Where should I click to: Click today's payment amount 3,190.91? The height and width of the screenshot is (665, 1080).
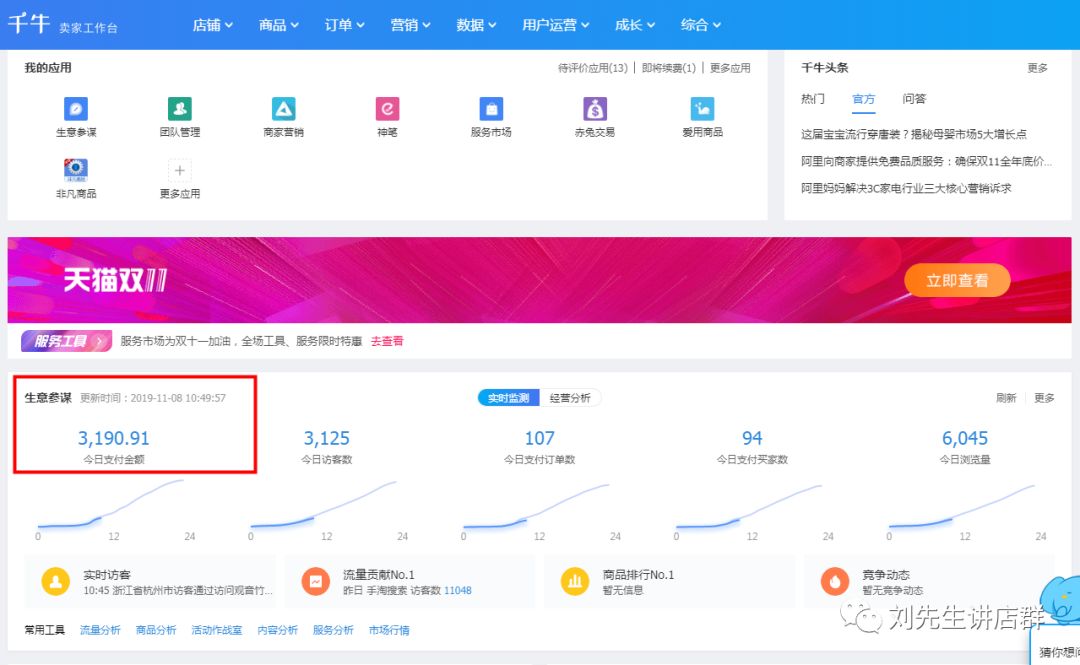[x=114, y=438]
